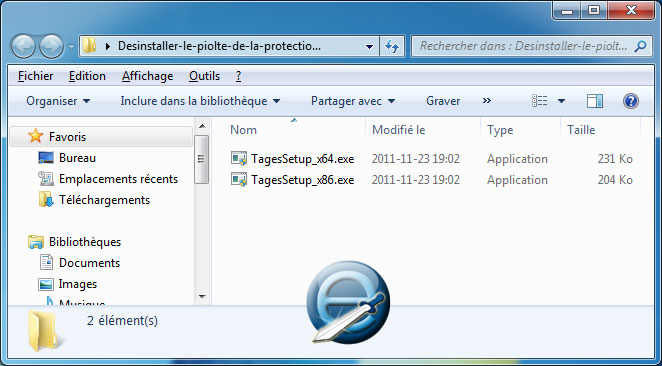The width and height of the screenshot is (662, 366).
Task: Open the Affichage menu
Action: tap(147, 76)
